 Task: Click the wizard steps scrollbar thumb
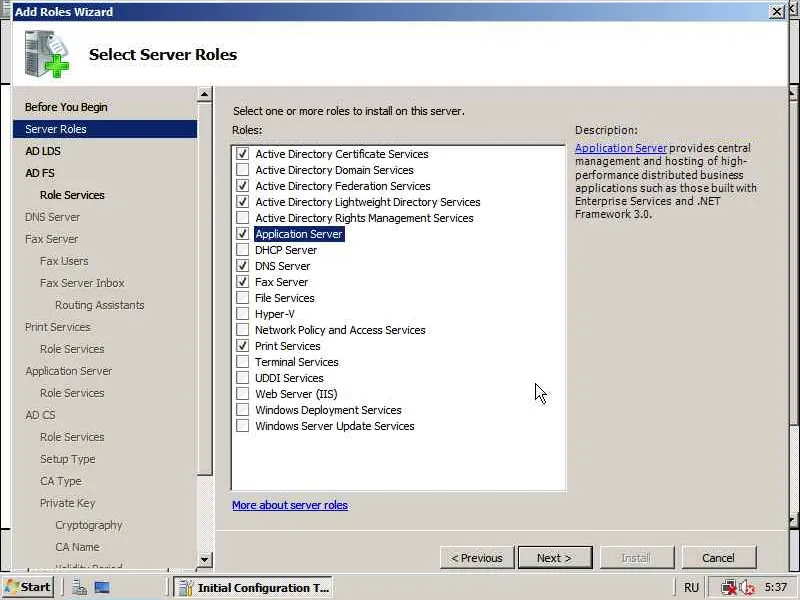[205, 288]
